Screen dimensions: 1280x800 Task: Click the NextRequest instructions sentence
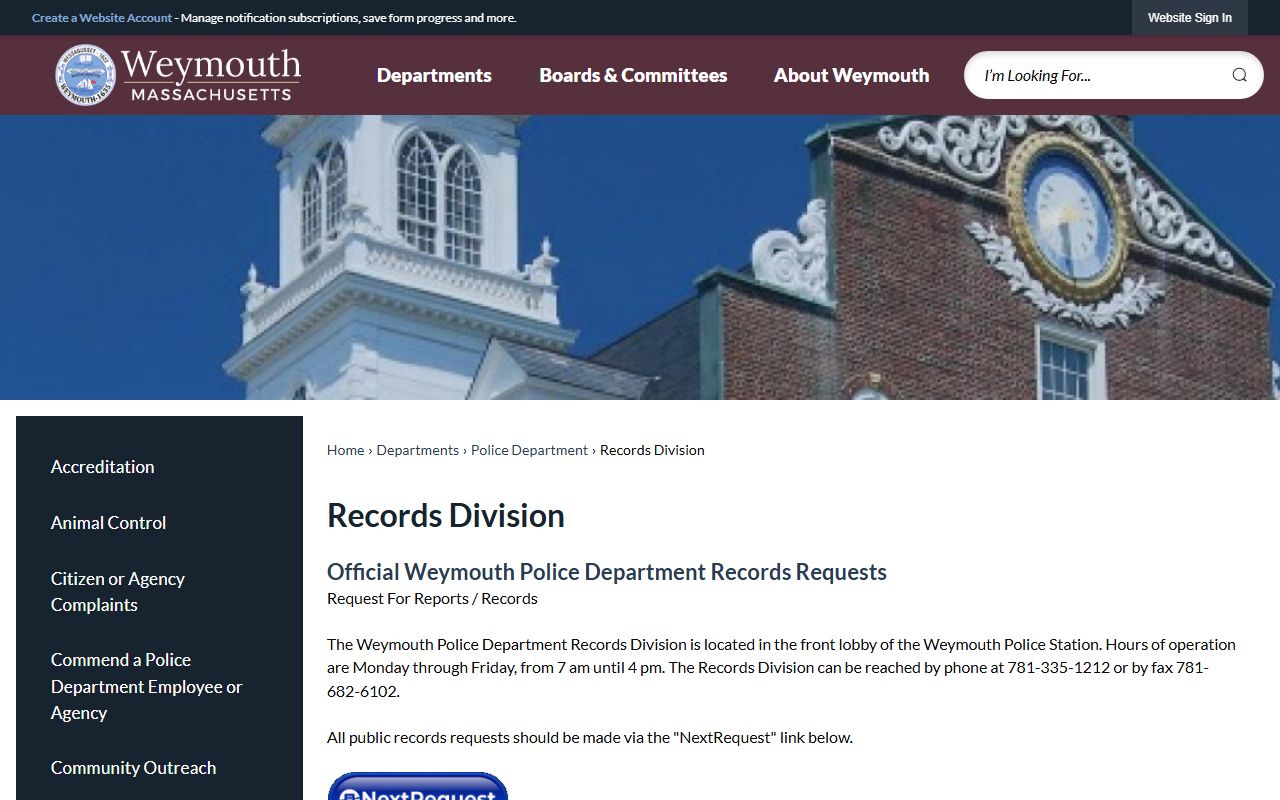[590, 737]
